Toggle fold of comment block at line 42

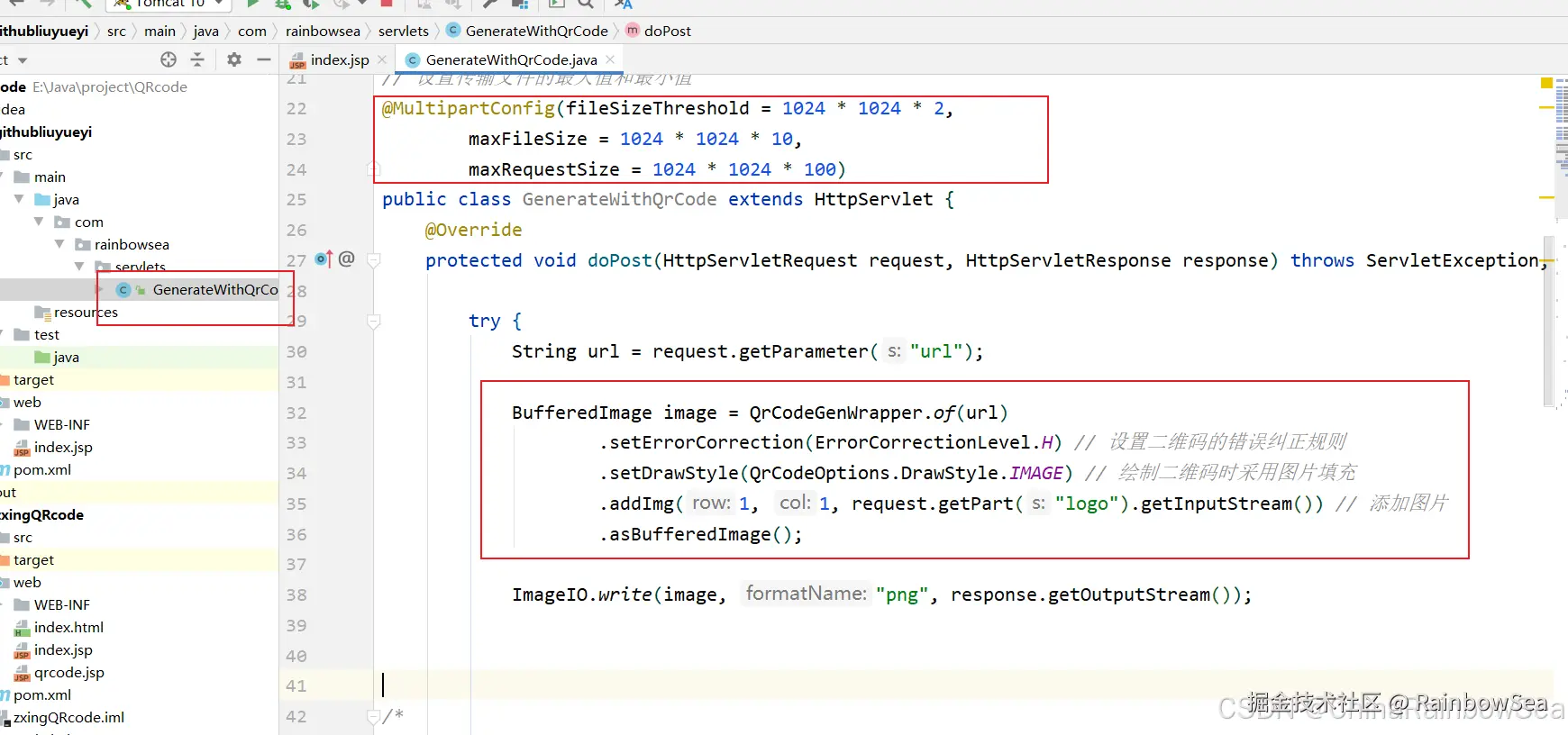click(373, 717)
